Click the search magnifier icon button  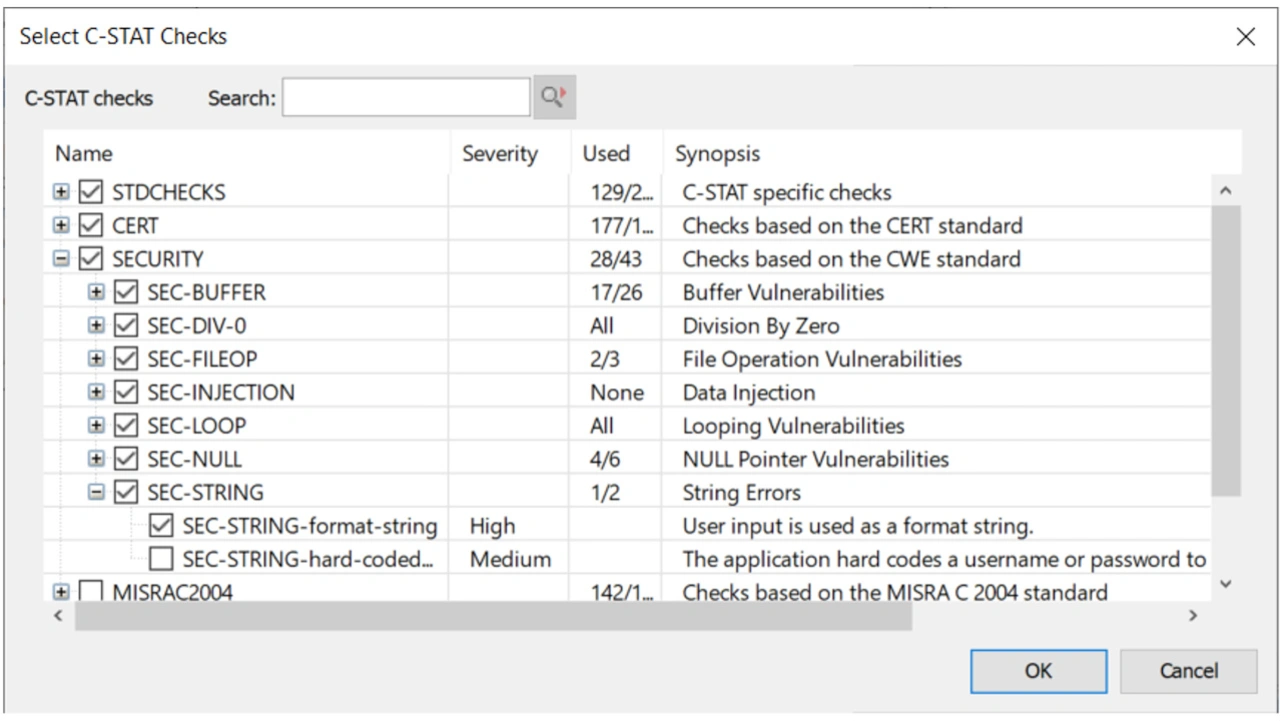[554, 98]
